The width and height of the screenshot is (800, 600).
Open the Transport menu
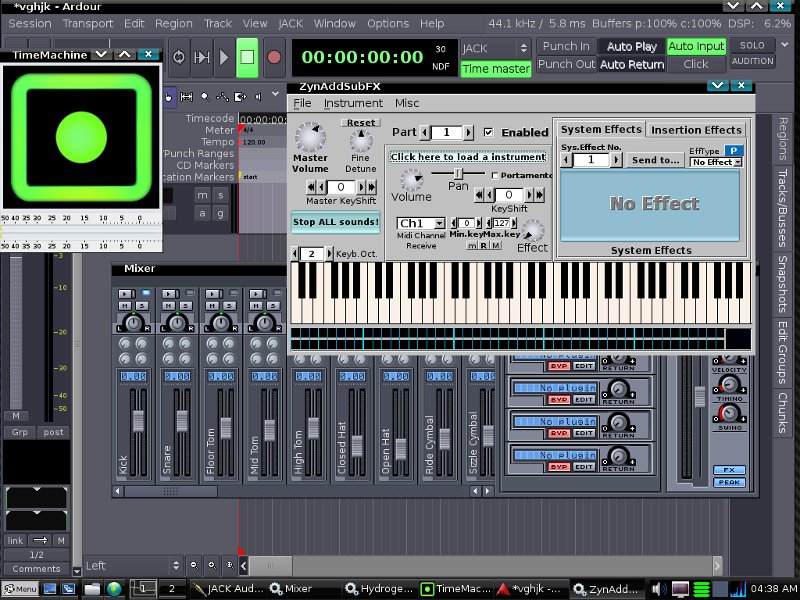[88, 23]
